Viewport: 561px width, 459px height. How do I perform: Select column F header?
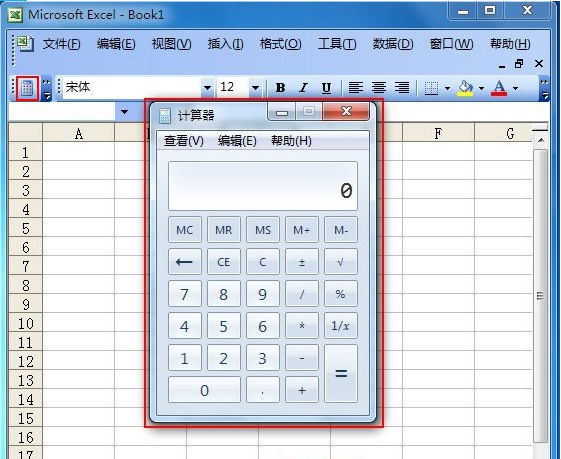click(438, 133)
